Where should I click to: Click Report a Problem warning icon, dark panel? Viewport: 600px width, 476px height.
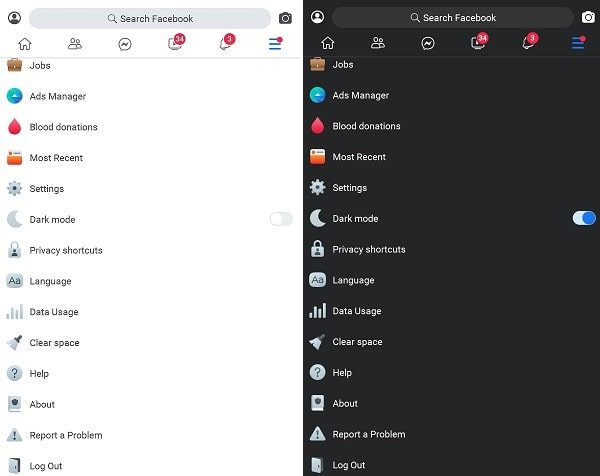coord(317,434)
